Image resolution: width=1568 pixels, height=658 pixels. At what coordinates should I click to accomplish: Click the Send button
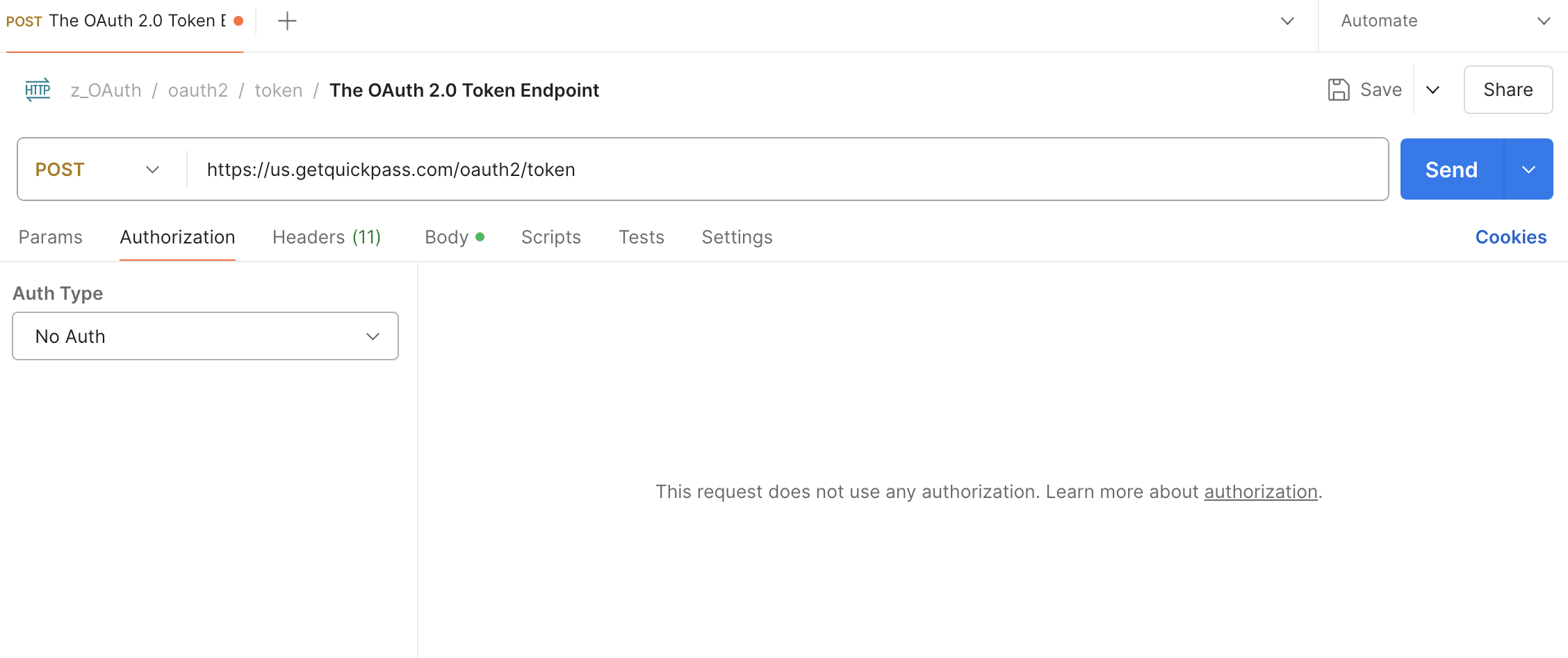[1452, 169]
